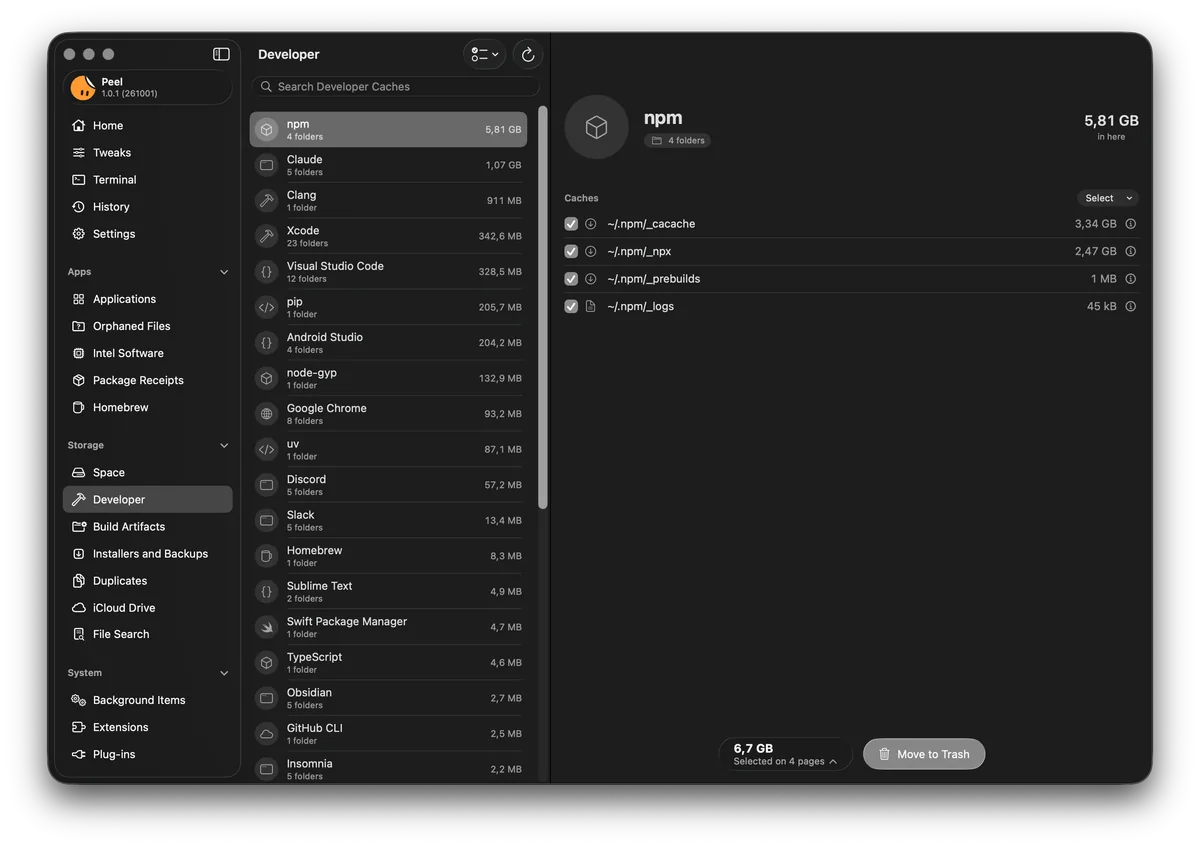
Task: Open Build Artifacts in the sidebar
Action: pyautogui.click(x=148, y=527)
